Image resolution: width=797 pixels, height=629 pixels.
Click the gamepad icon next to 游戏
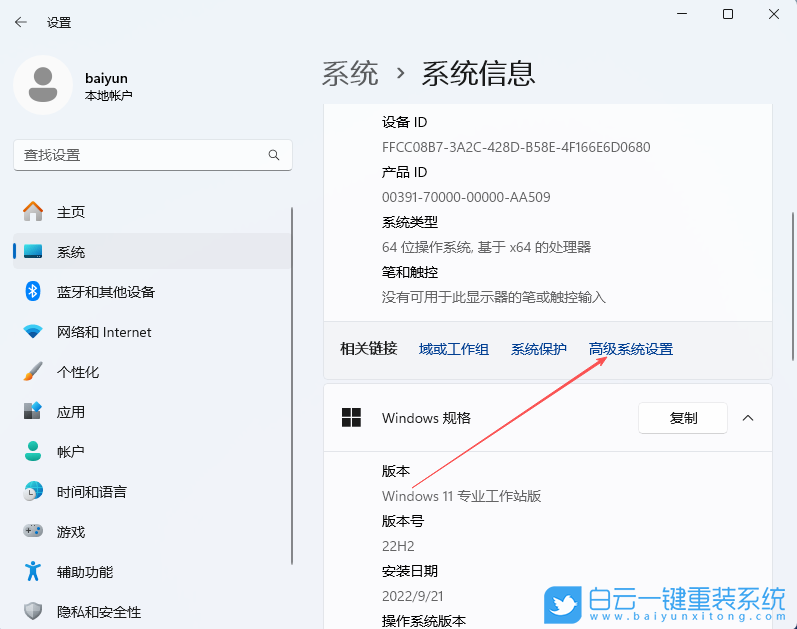33,531
